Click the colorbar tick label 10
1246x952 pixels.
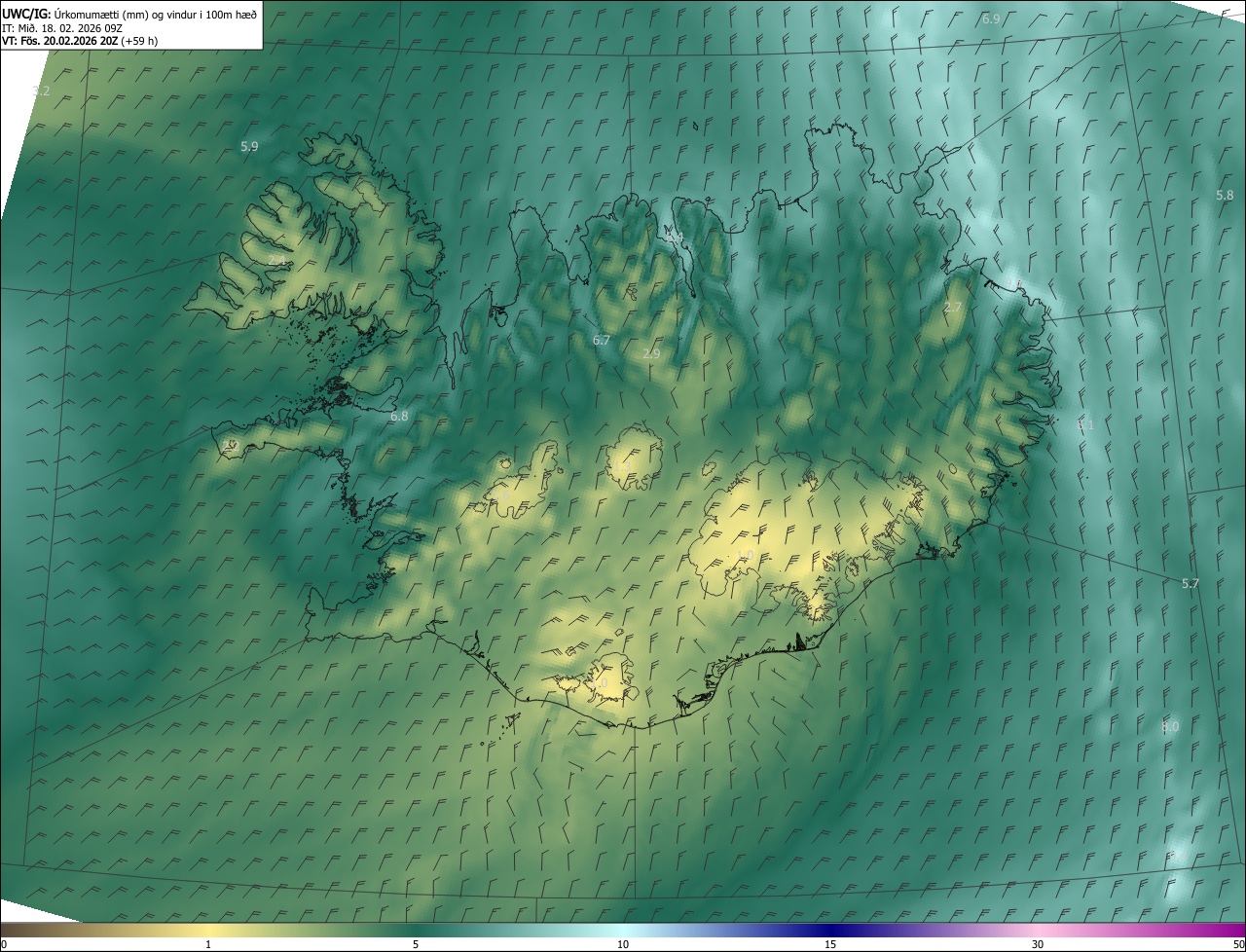point(623,944)
